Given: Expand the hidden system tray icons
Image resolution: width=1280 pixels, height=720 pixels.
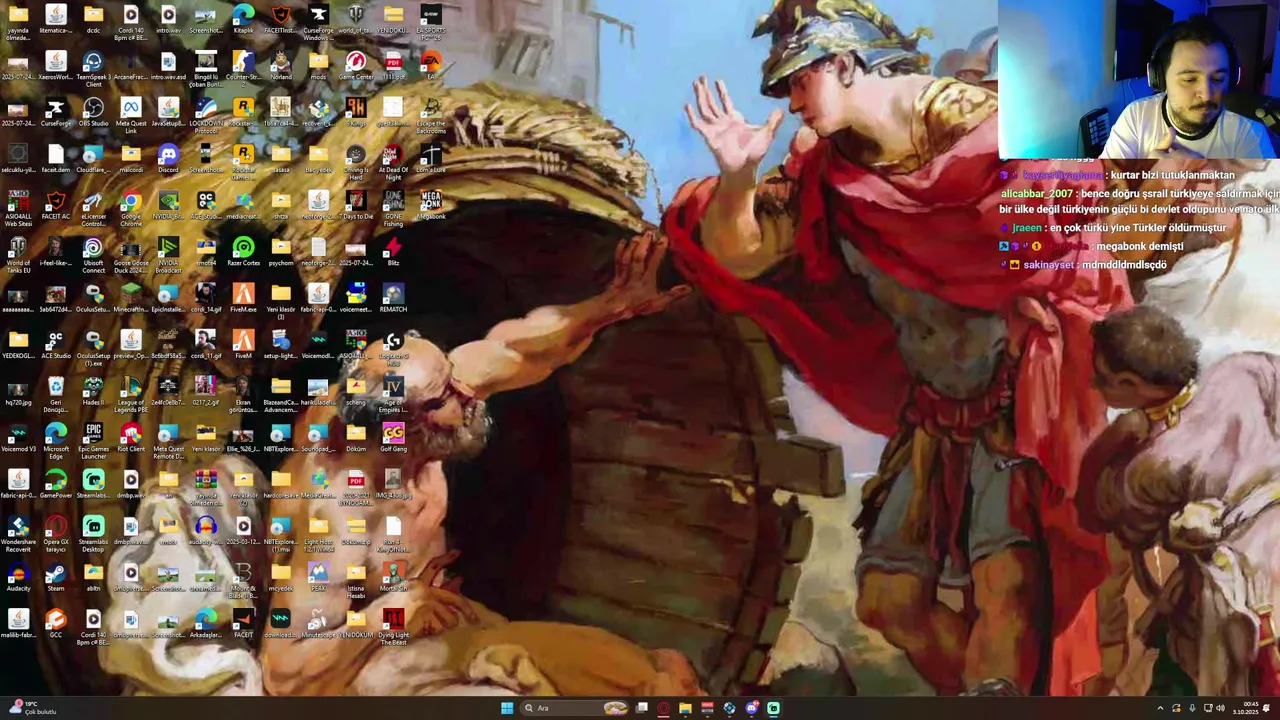Looking at the screenshot, I should [1160, 708].
